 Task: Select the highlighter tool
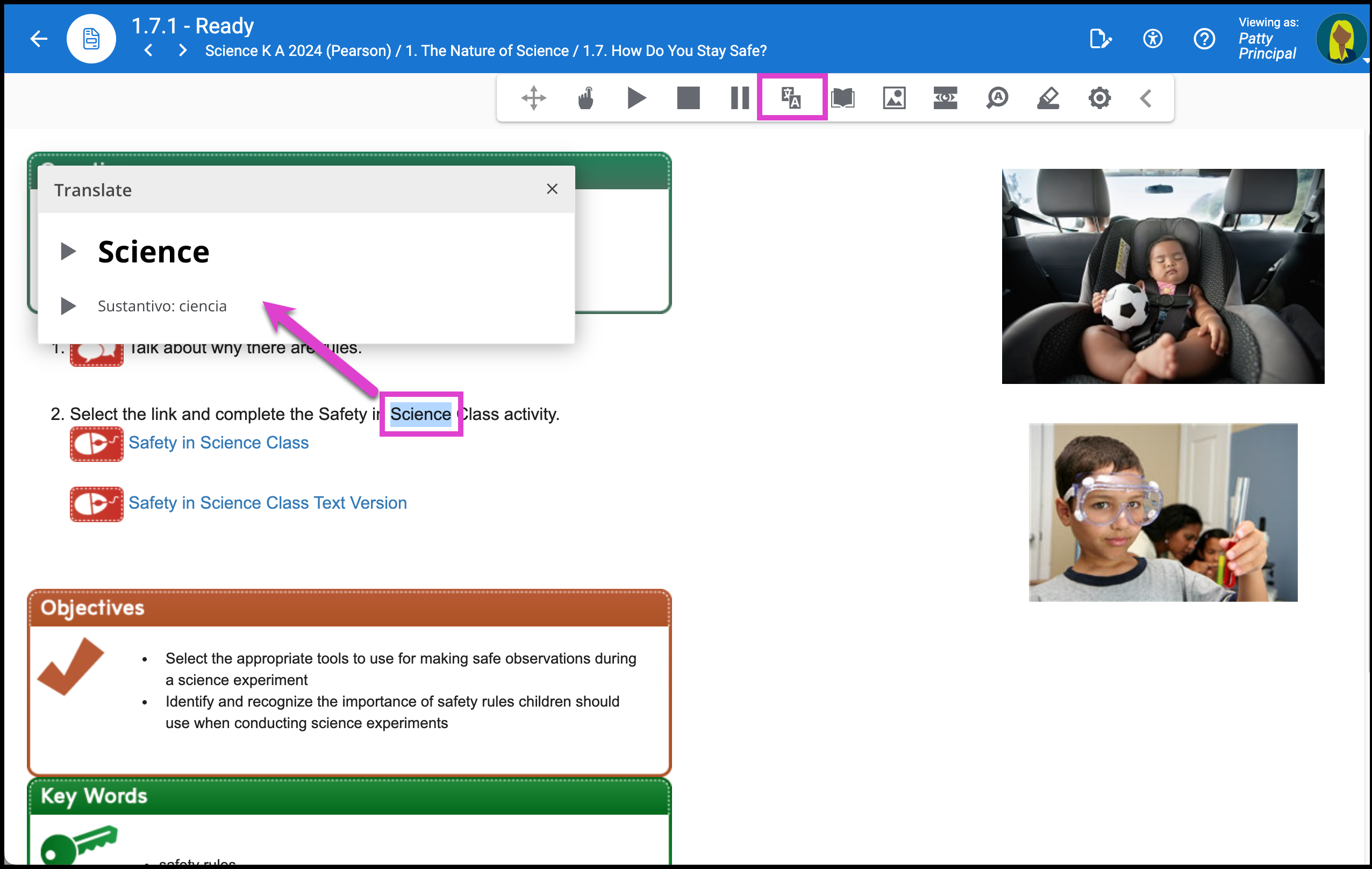pos(1048,98)
